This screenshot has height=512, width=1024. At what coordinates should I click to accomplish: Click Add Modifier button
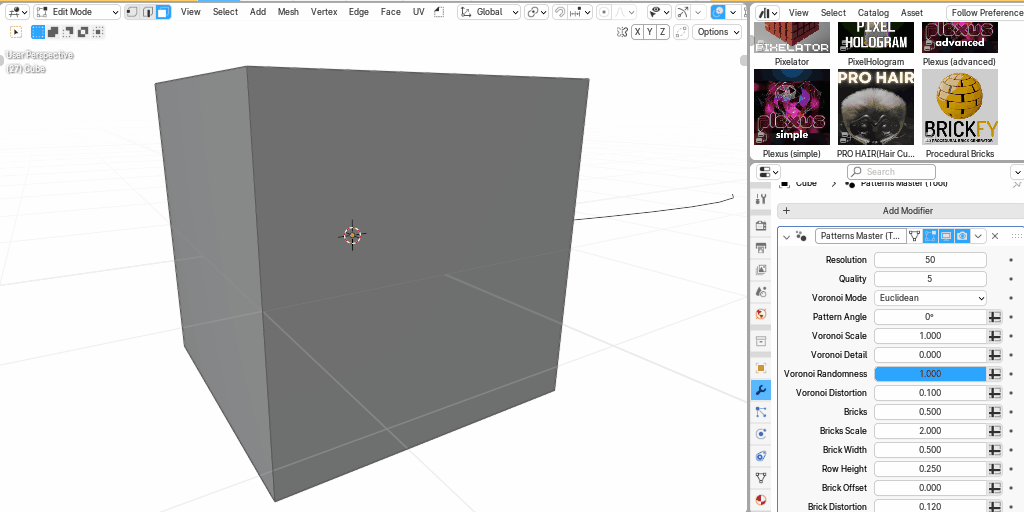coord(901,211)
